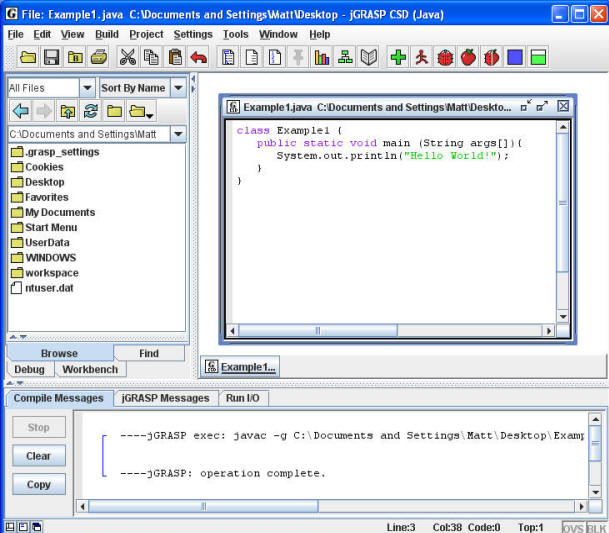Switch to the Workbench tab
Screen dimensions: 609x533
(90, 369)
